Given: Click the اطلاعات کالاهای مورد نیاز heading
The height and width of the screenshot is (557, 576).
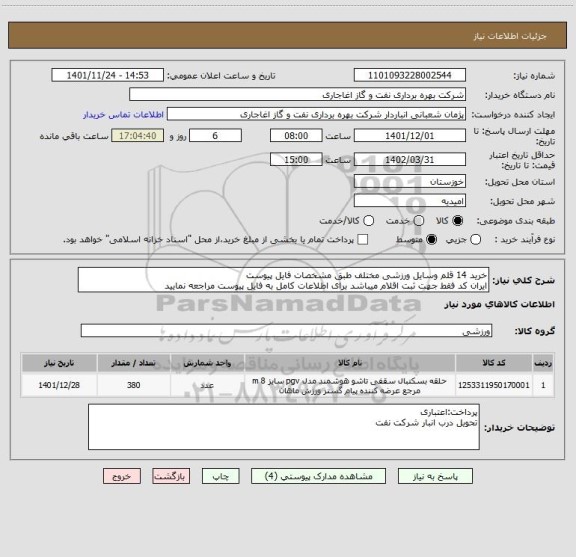Looking at the screenshot, I should [500, 304].
